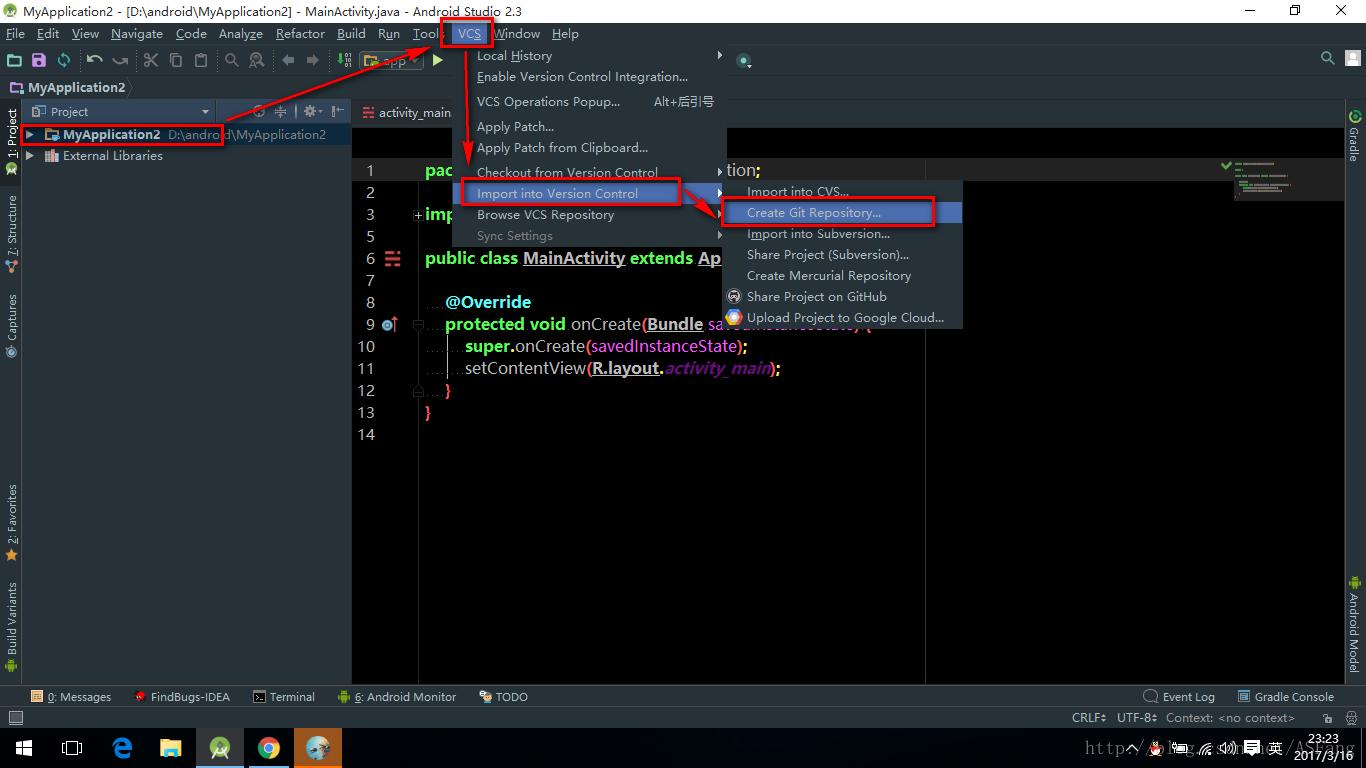The height and width of the screenshot is (768, 1366).
Task: Hide the Project panel with its hide icon
Action: click(338, 111)
